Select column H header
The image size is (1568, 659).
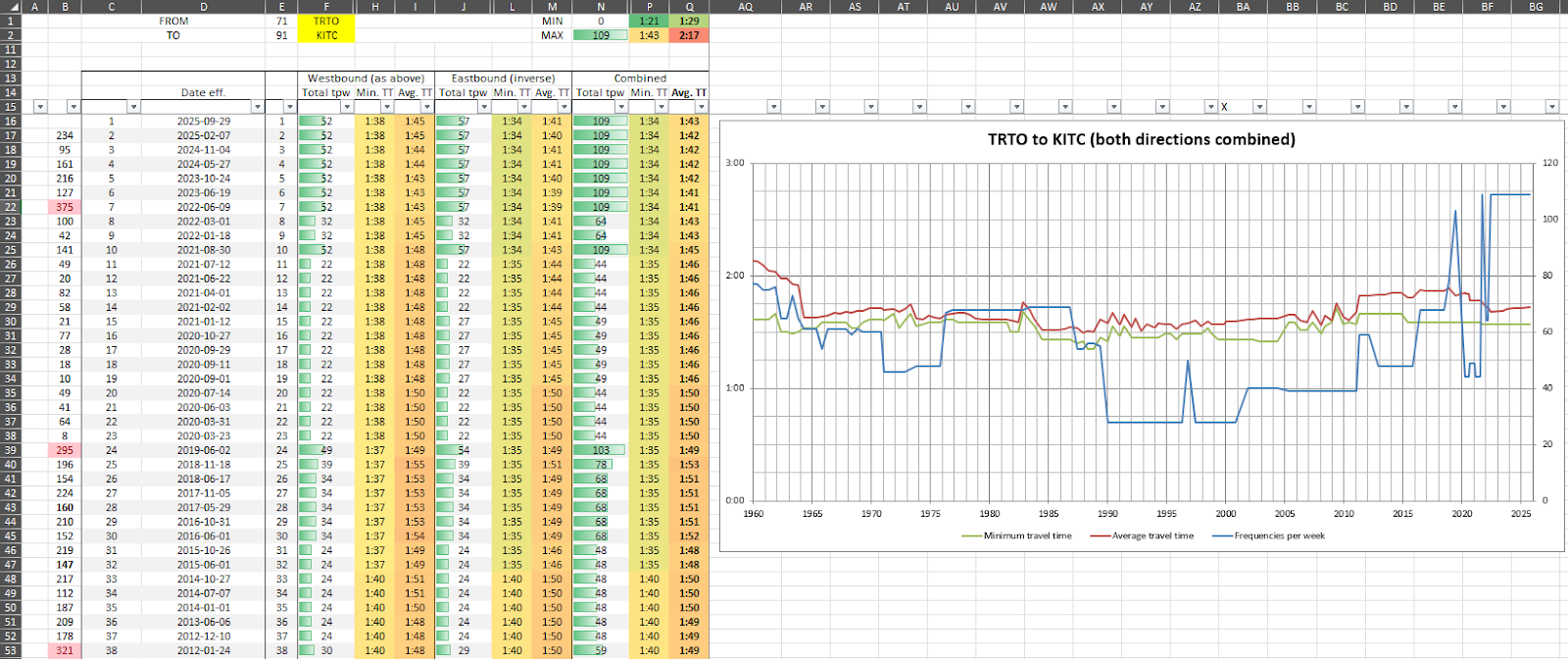[x=375, y=7]
